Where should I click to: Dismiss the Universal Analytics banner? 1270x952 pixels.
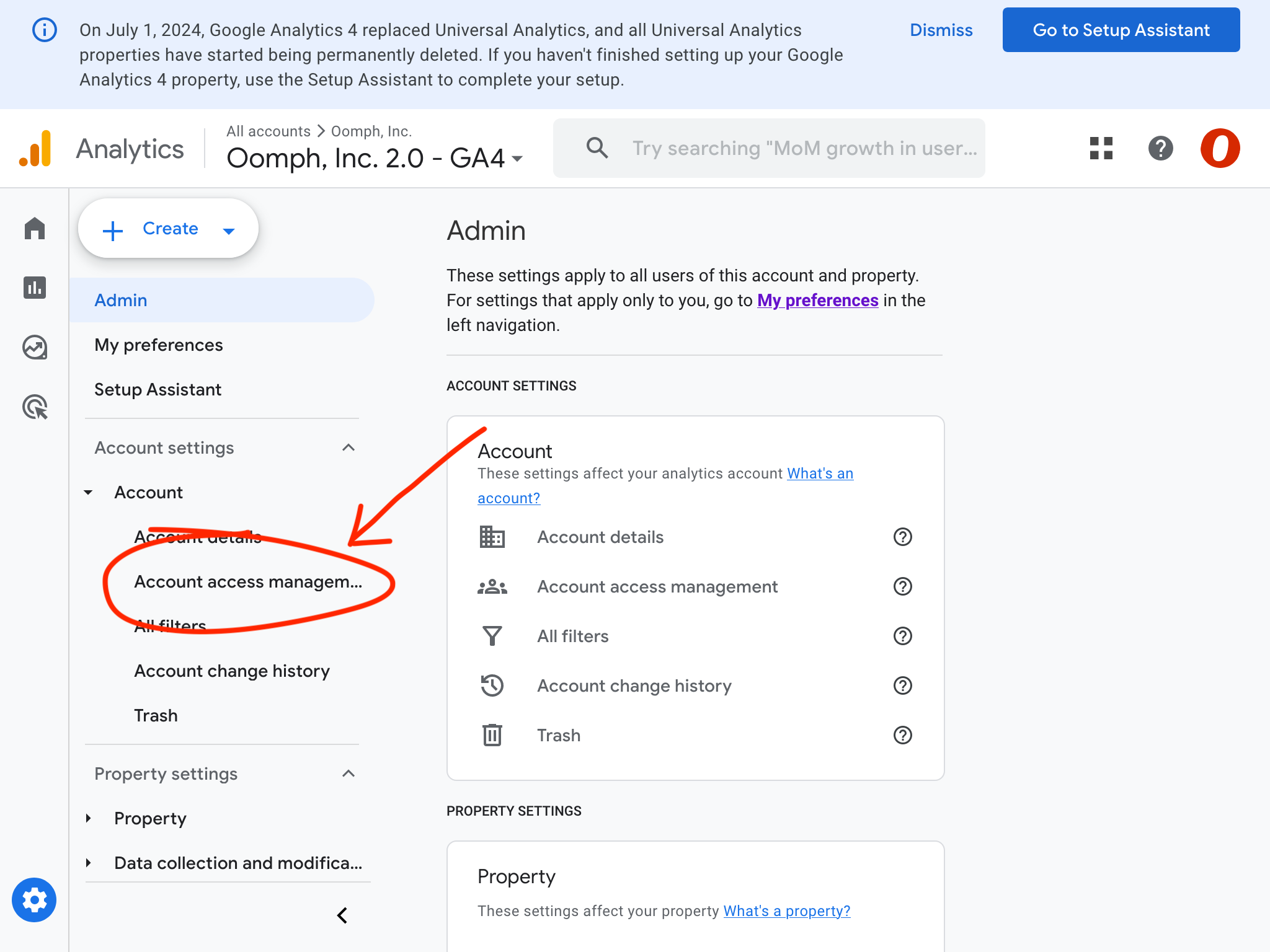[941, 30]
